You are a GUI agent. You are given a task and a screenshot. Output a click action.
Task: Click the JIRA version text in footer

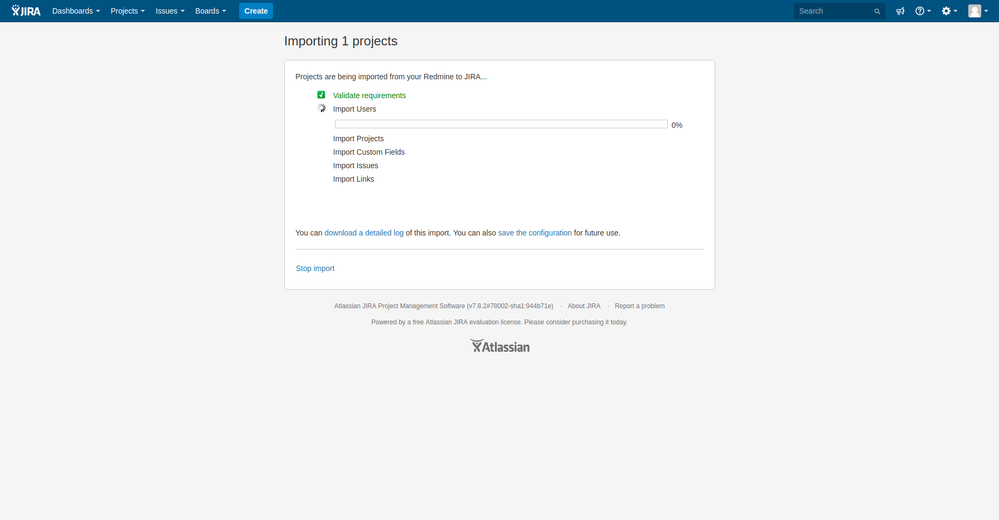[443, 306]
